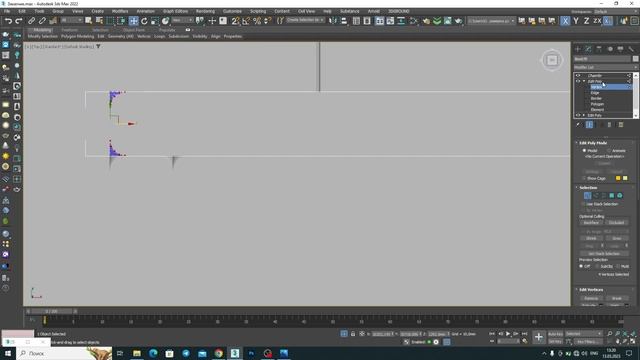This screenshot has height=360, width=640.
Task: Restrict transform to the Z axis
Action: 587,21
